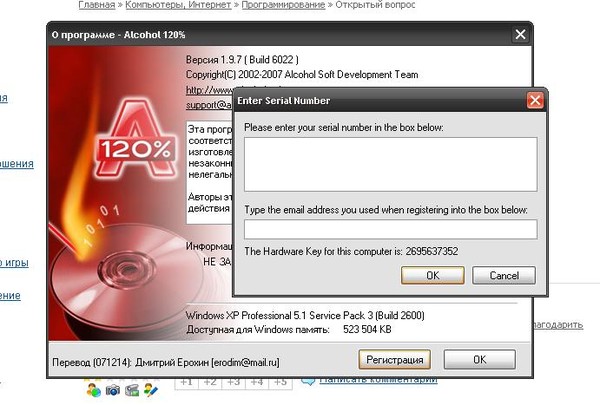Click the Alcohol 120% logo in the about window
Image resolution: width=600 pixels, height=405 pixels.
[135, 140]
